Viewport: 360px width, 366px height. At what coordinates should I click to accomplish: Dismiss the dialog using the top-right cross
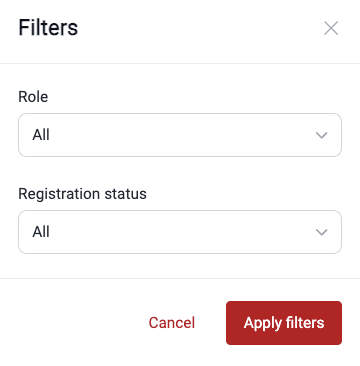pyautogui.click(x=331, y=28)
